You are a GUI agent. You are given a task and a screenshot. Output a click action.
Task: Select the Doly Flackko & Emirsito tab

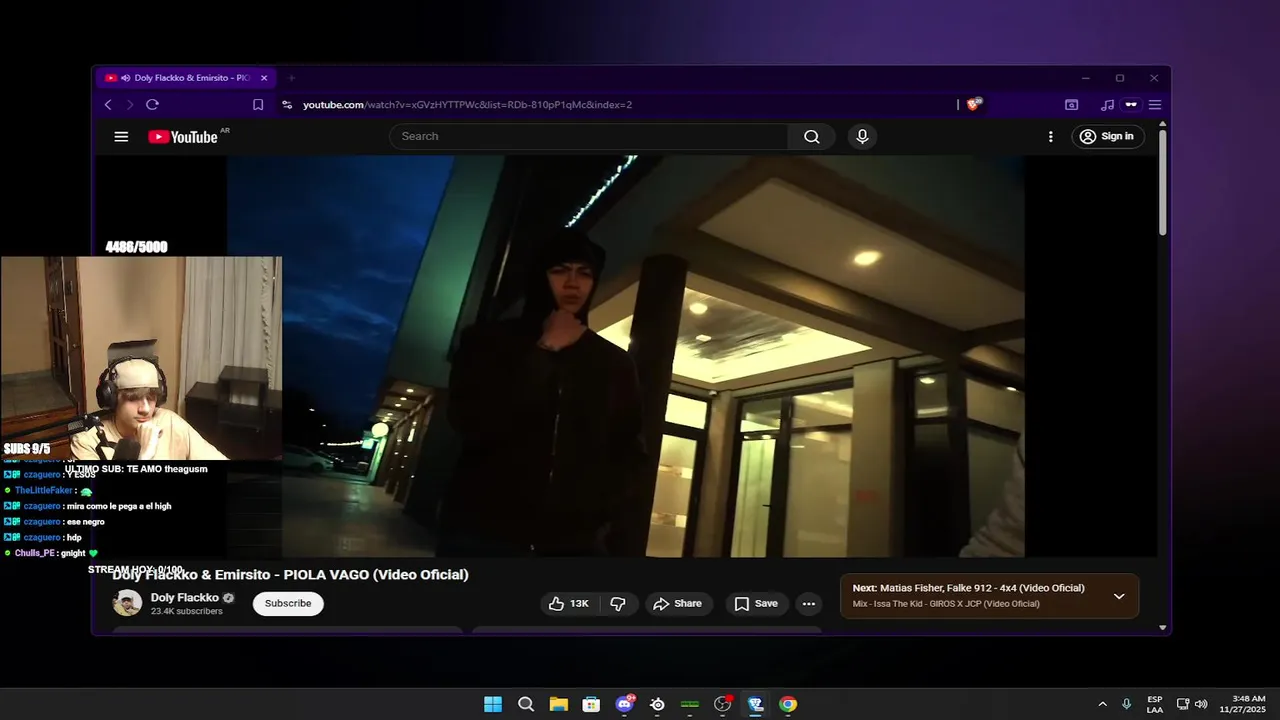coord(186,78)
